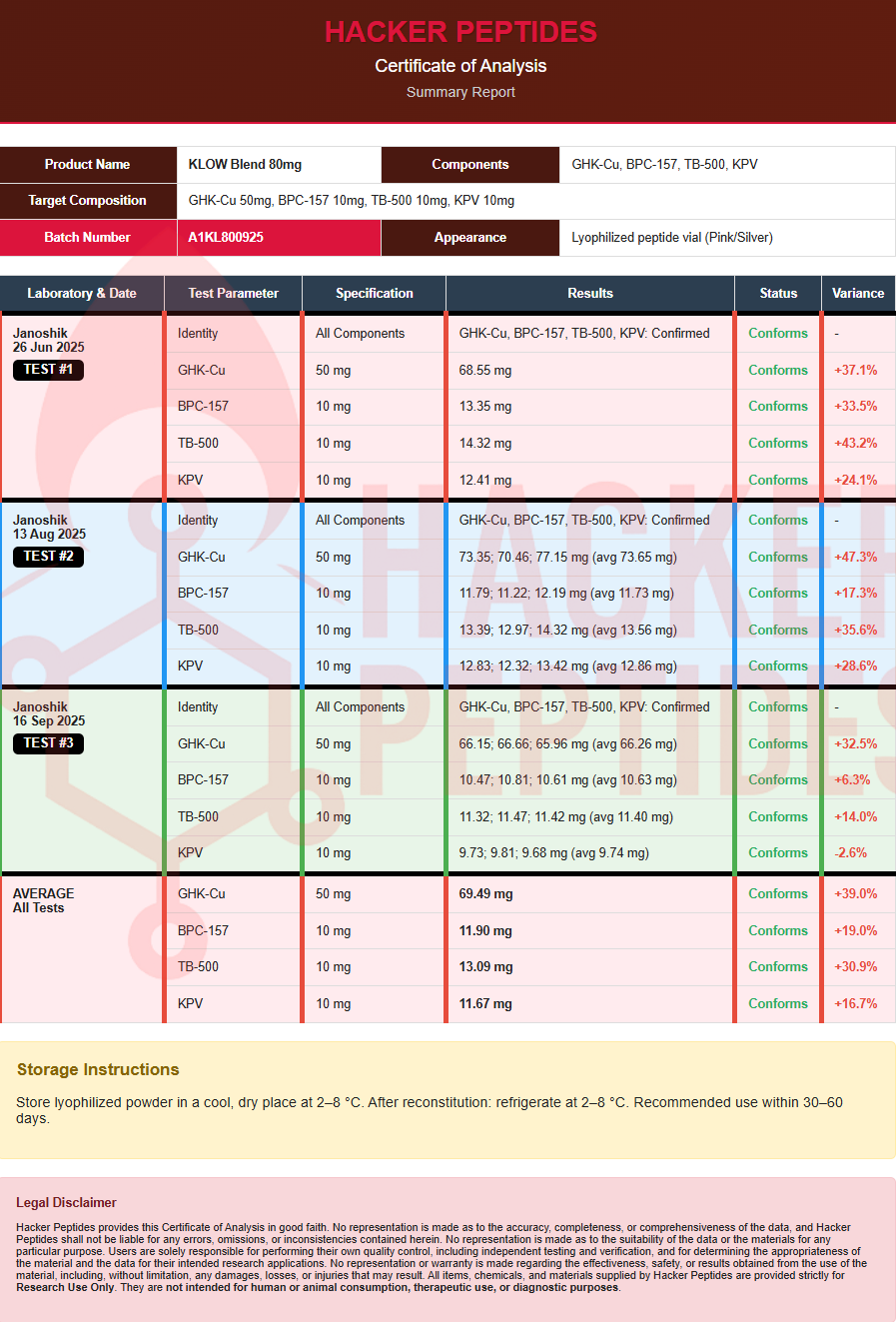Viewport: 896px width, 1322px height.
Task: Select average BPC-157 result '11.90 mg'
Action: [x=485, y=931]
